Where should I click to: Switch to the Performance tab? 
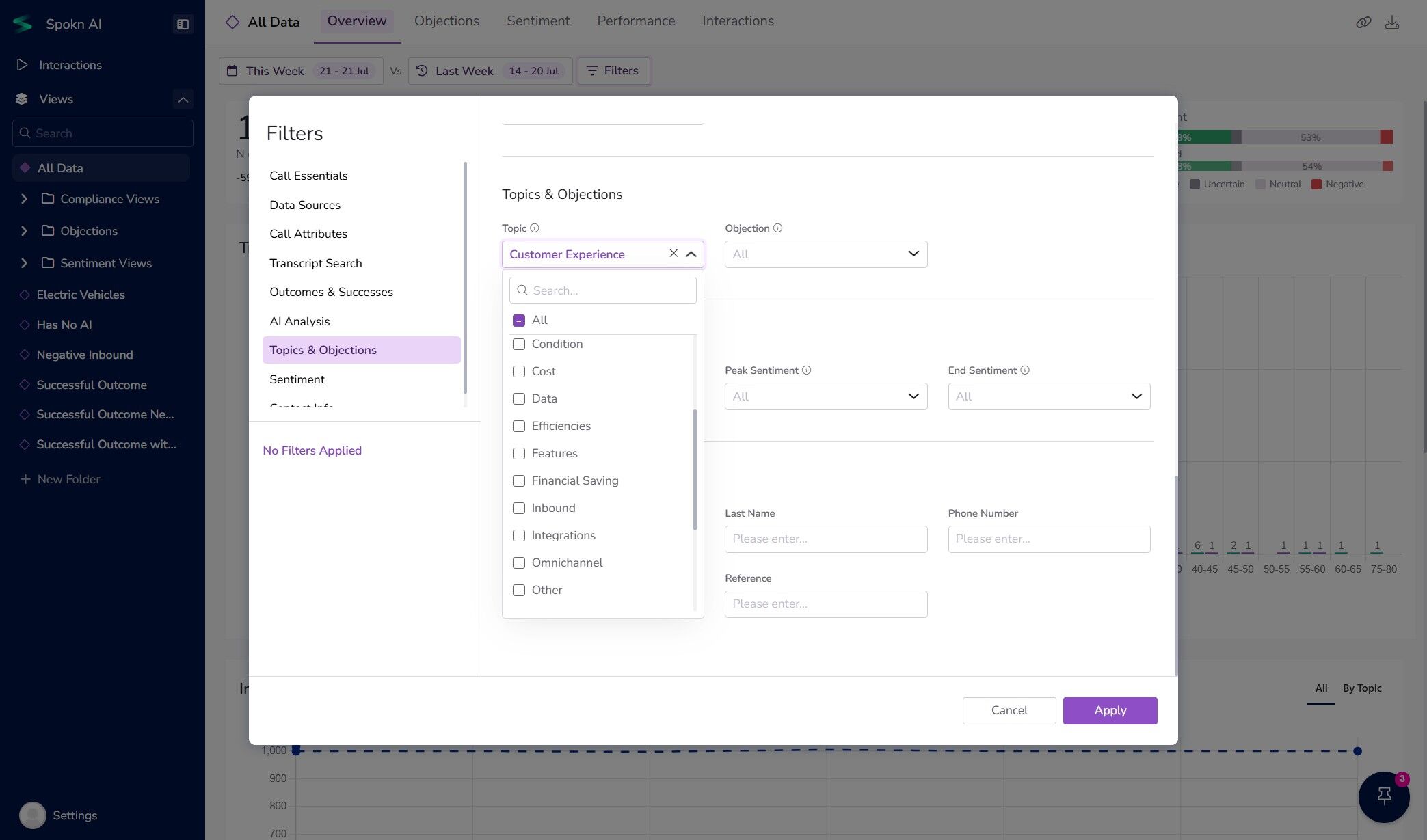pos(635,21)
